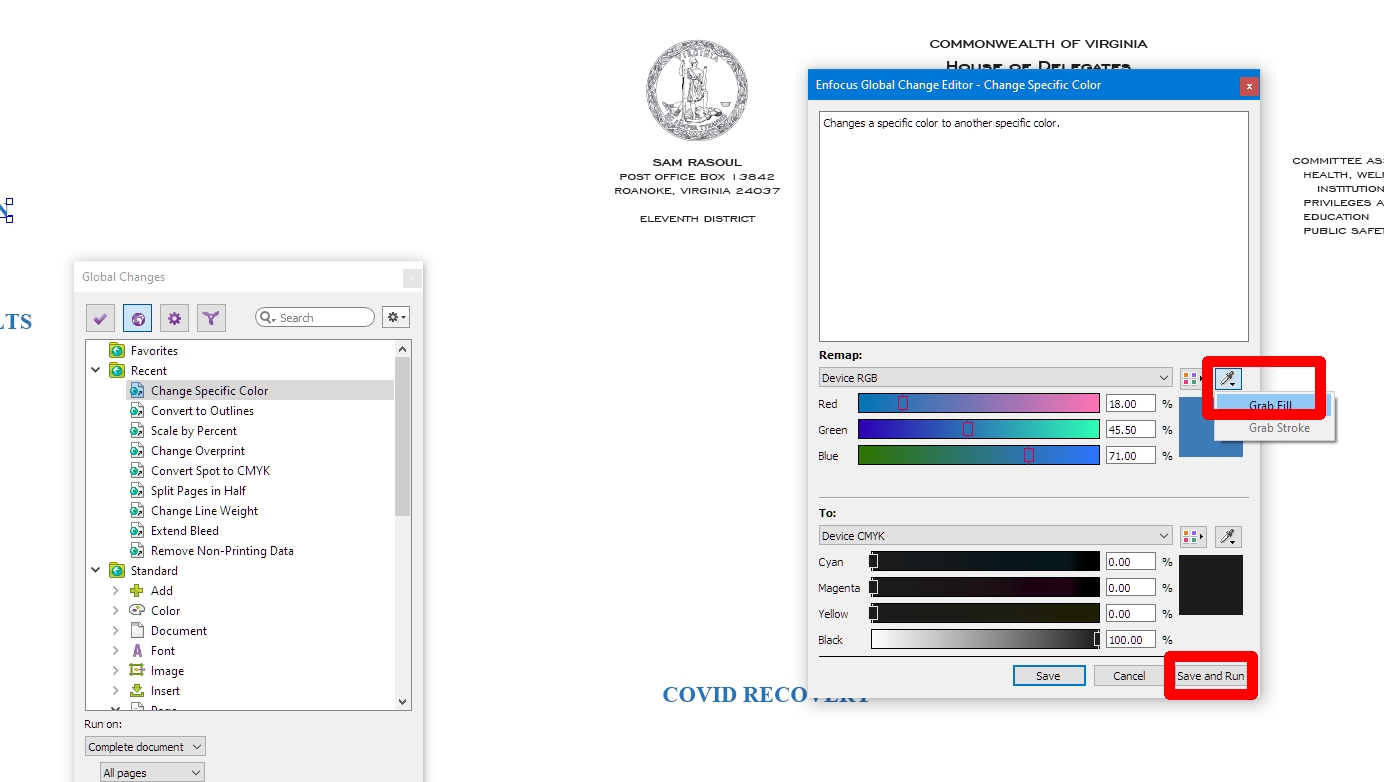Click the Remap eyedropper color picker icon
The width and height of the screenshot is (1384, 782).
1228,378
